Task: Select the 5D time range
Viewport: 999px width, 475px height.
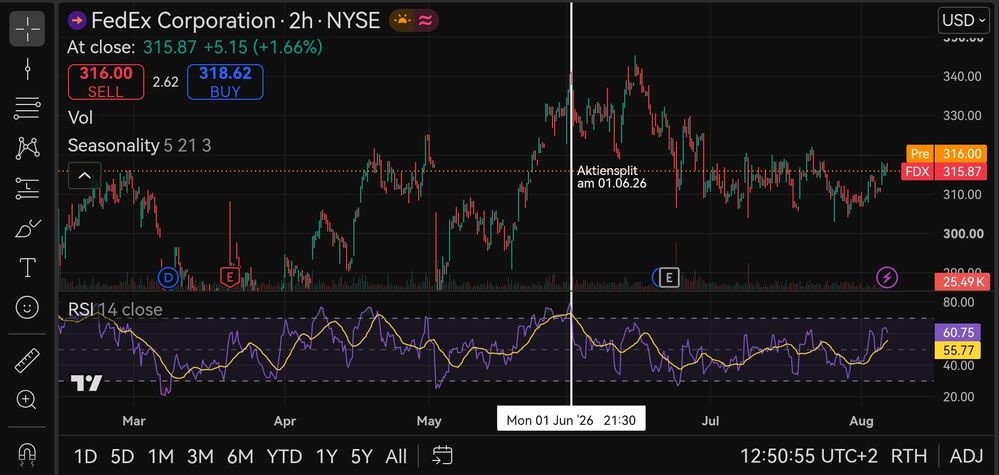Action: 122,456
